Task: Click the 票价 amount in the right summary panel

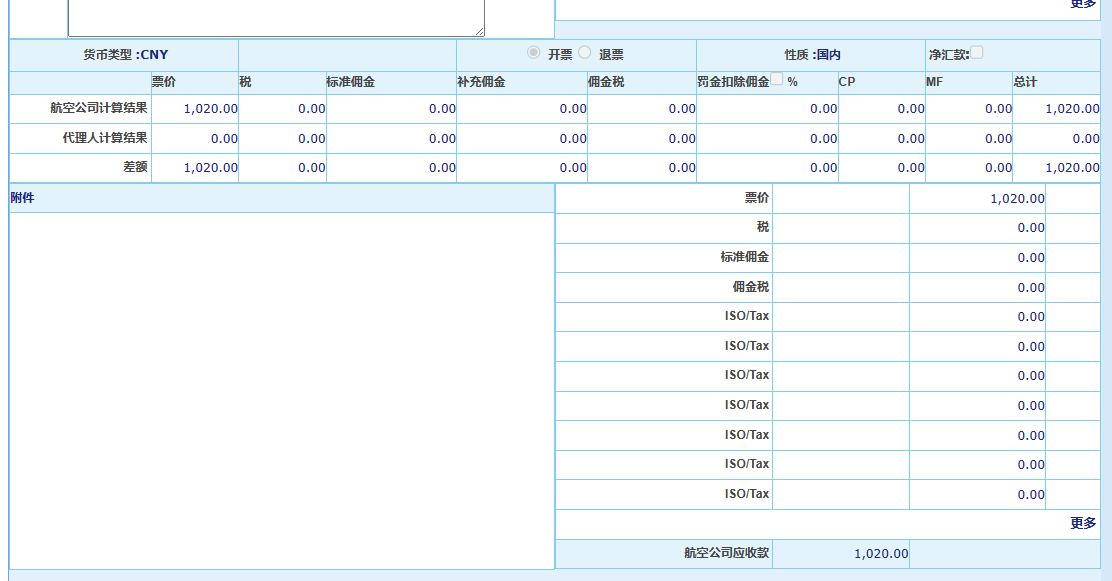Action: coord(1017,199)
